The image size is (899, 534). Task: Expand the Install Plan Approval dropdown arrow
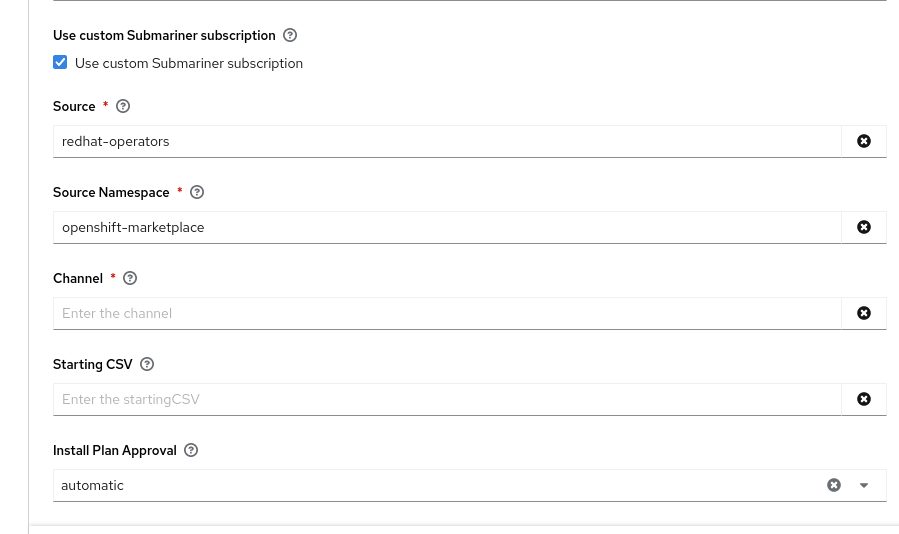pyautogui.click(x=864, y=485)
